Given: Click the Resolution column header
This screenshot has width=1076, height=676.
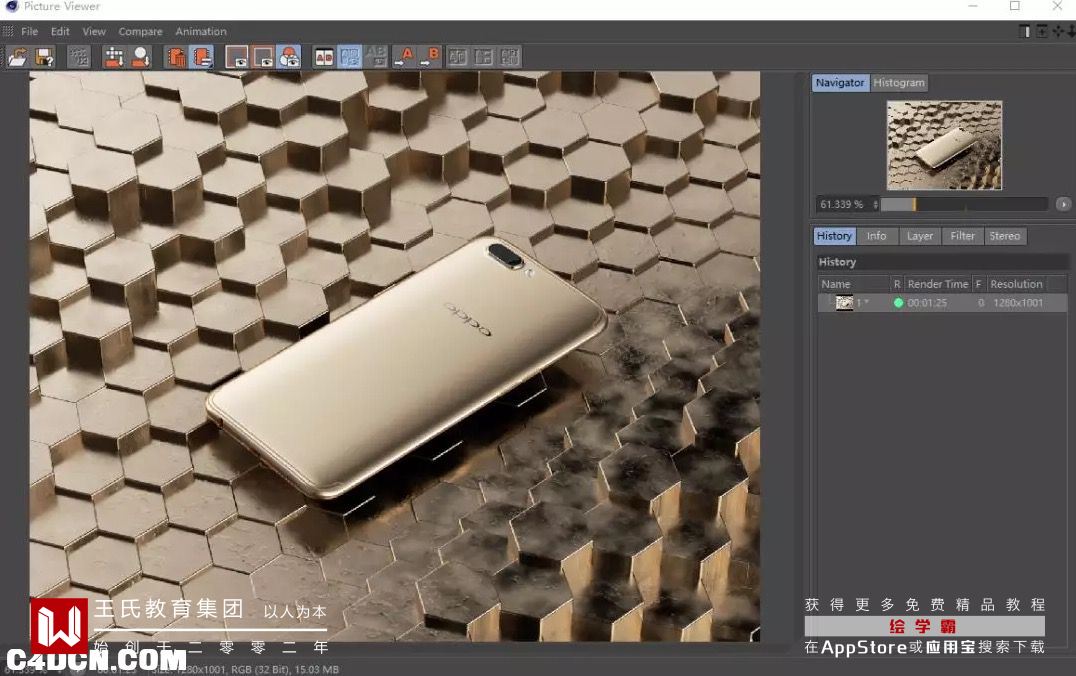Looking at the screenshot, I should pyautogui.click(x=1016, y=284).
